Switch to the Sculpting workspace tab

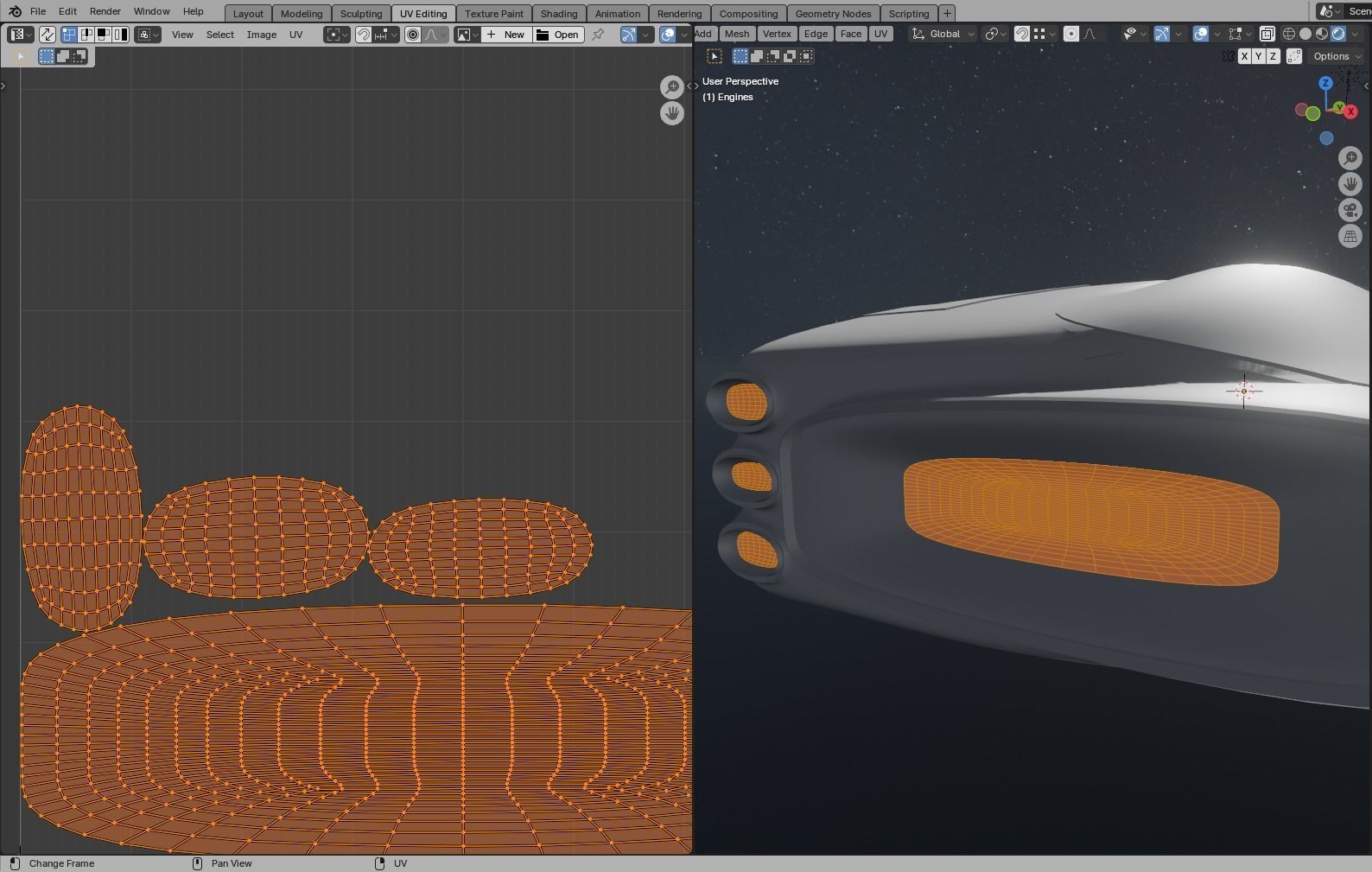coord(361,14)
